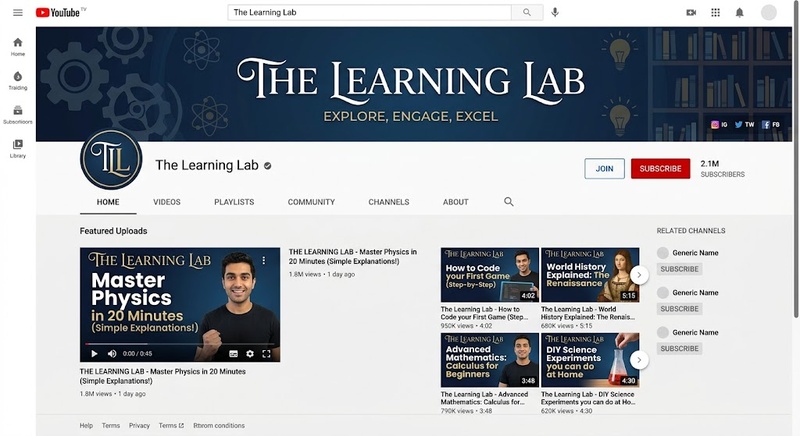Open featured video settings gear

(x=250, y=353)
